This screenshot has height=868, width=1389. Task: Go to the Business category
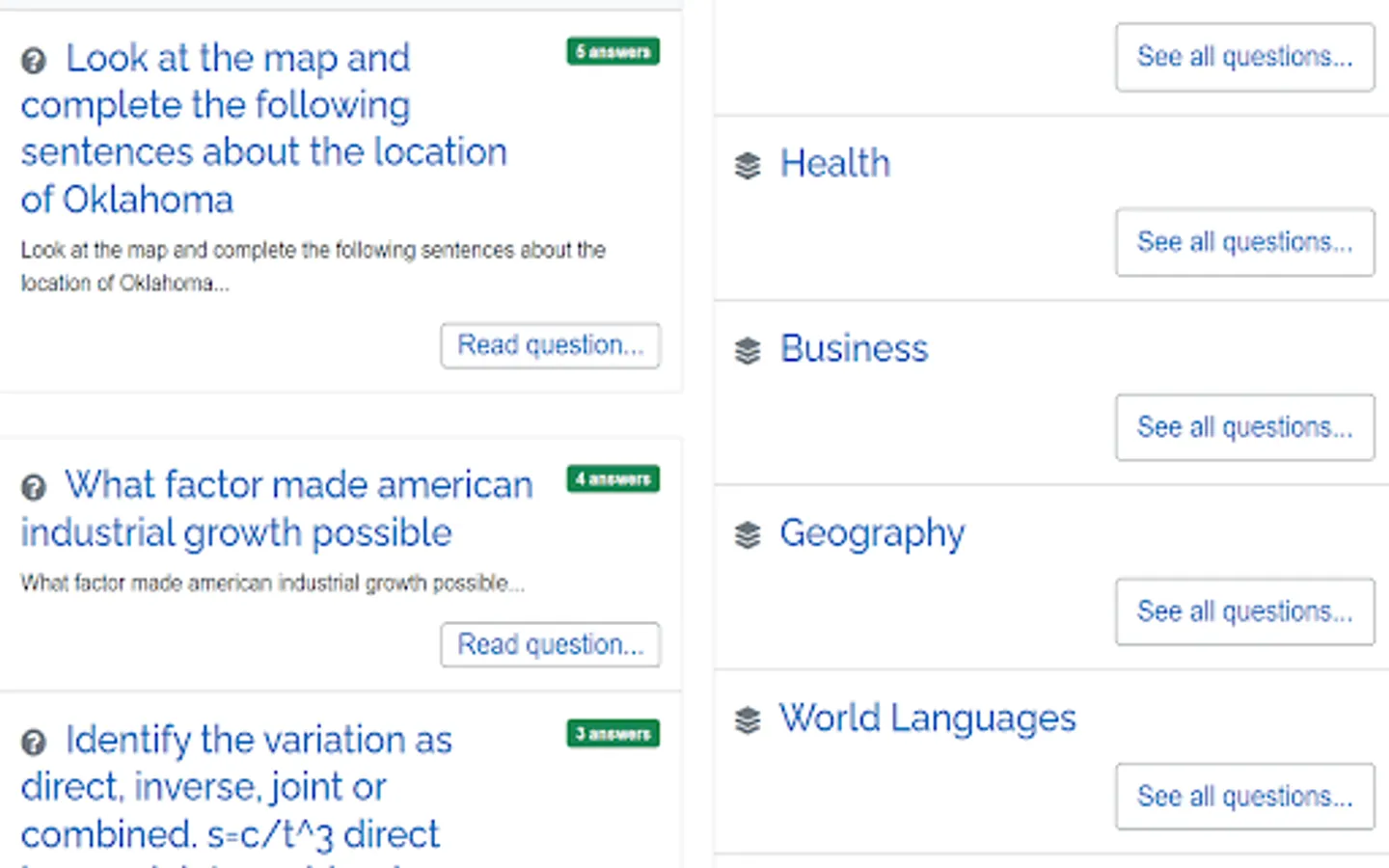click(854, 349)
